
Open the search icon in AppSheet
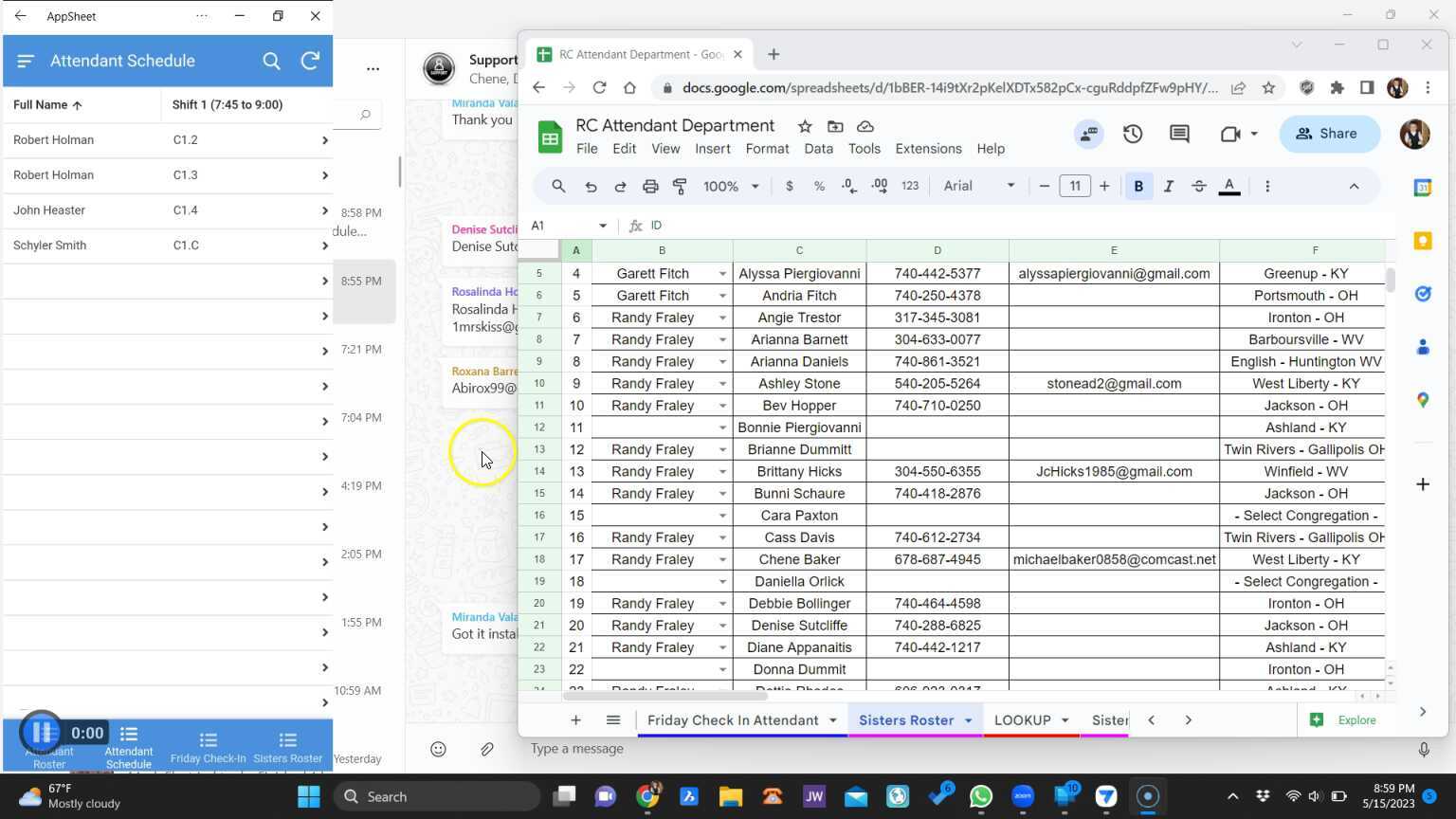(271, 60)
